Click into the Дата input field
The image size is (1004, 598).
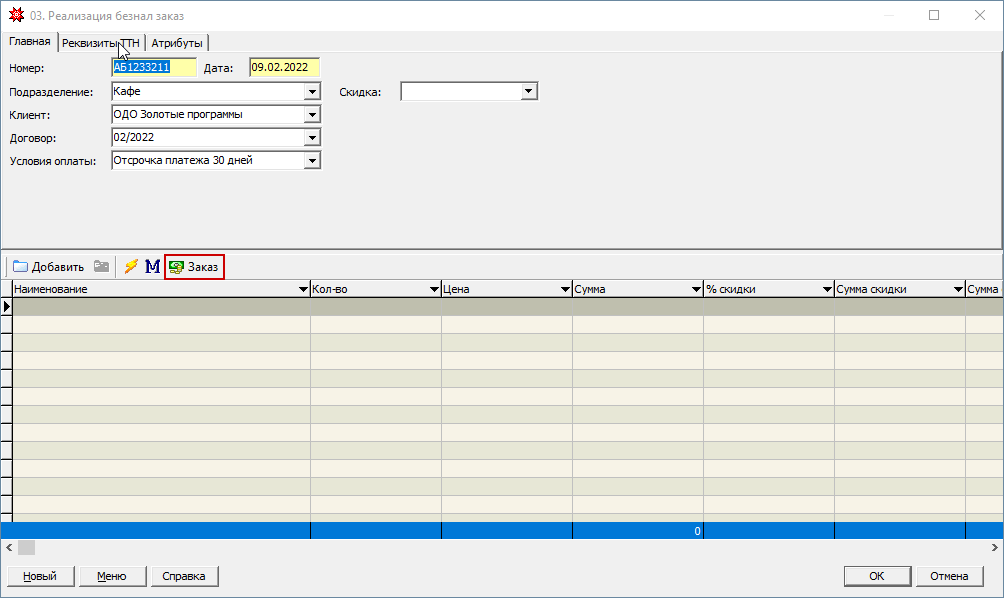(x=284, y=68)
